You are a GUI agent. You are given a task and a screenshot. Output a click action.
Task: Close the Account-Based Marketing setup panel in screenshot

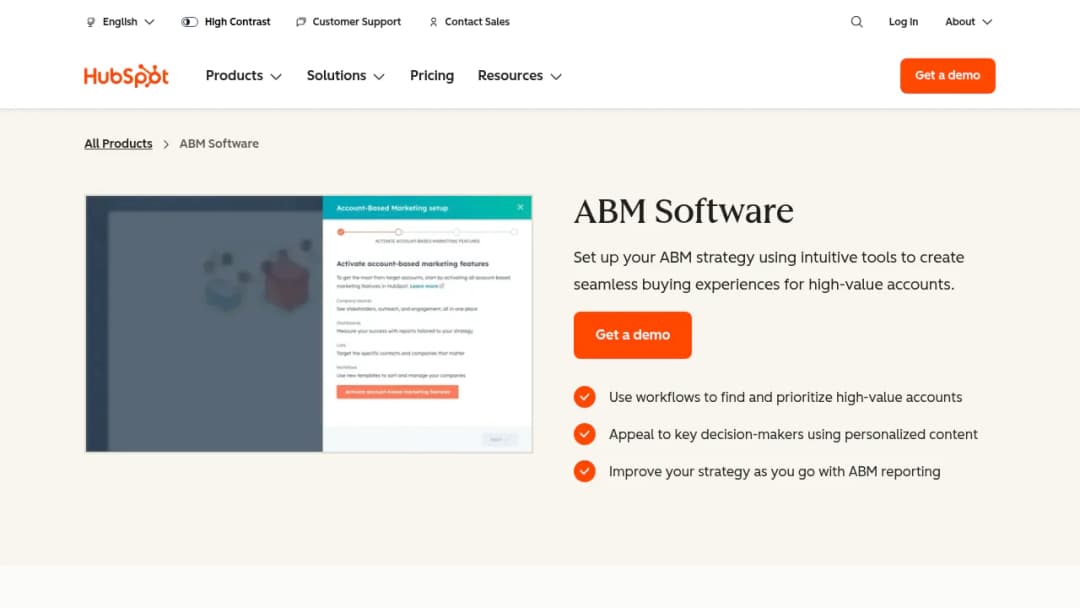coord(521,207)
